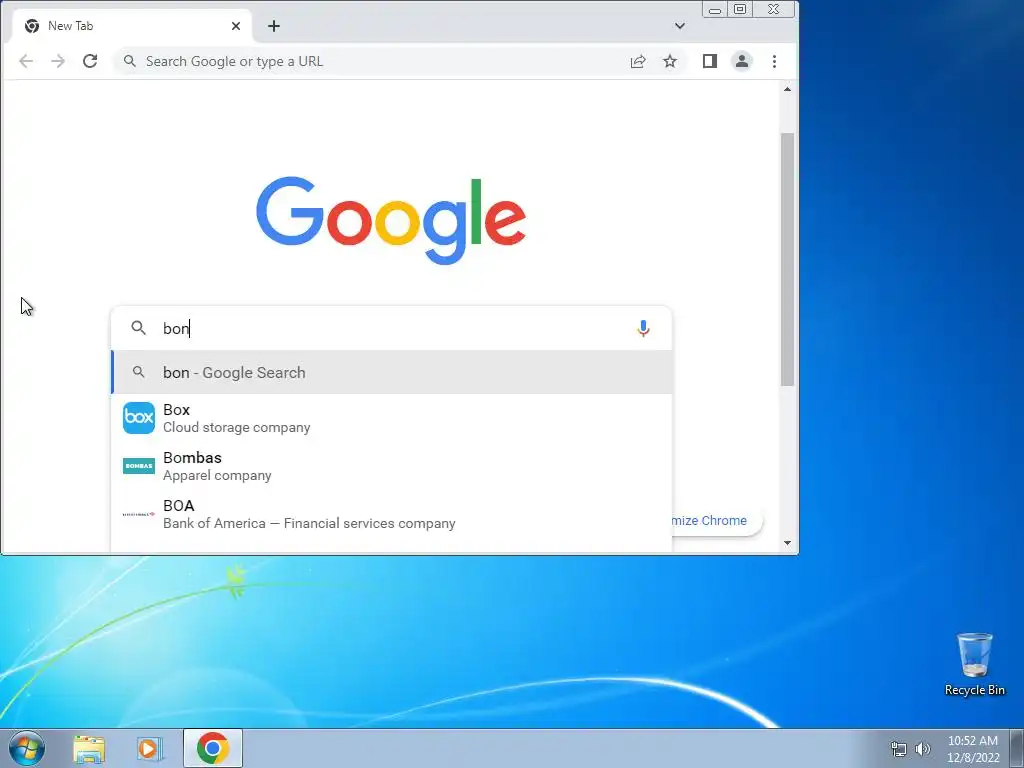This screenshot has width=1024, height=768.
Task: Click the Bombas logo thumbnail
Action: (x=139, y=466)
